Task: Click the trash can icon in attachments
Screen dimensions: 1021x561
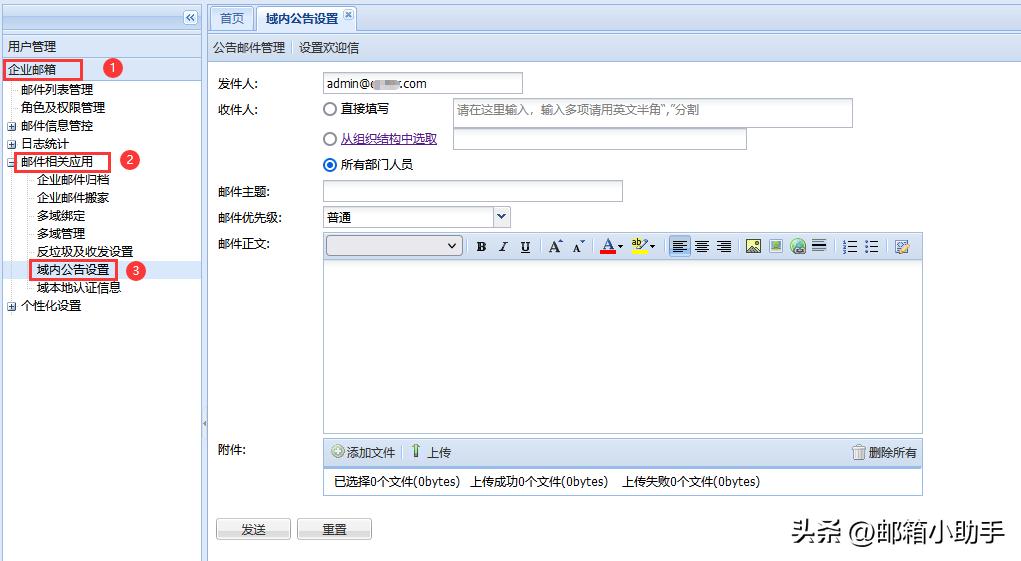Action: point(858,452)
